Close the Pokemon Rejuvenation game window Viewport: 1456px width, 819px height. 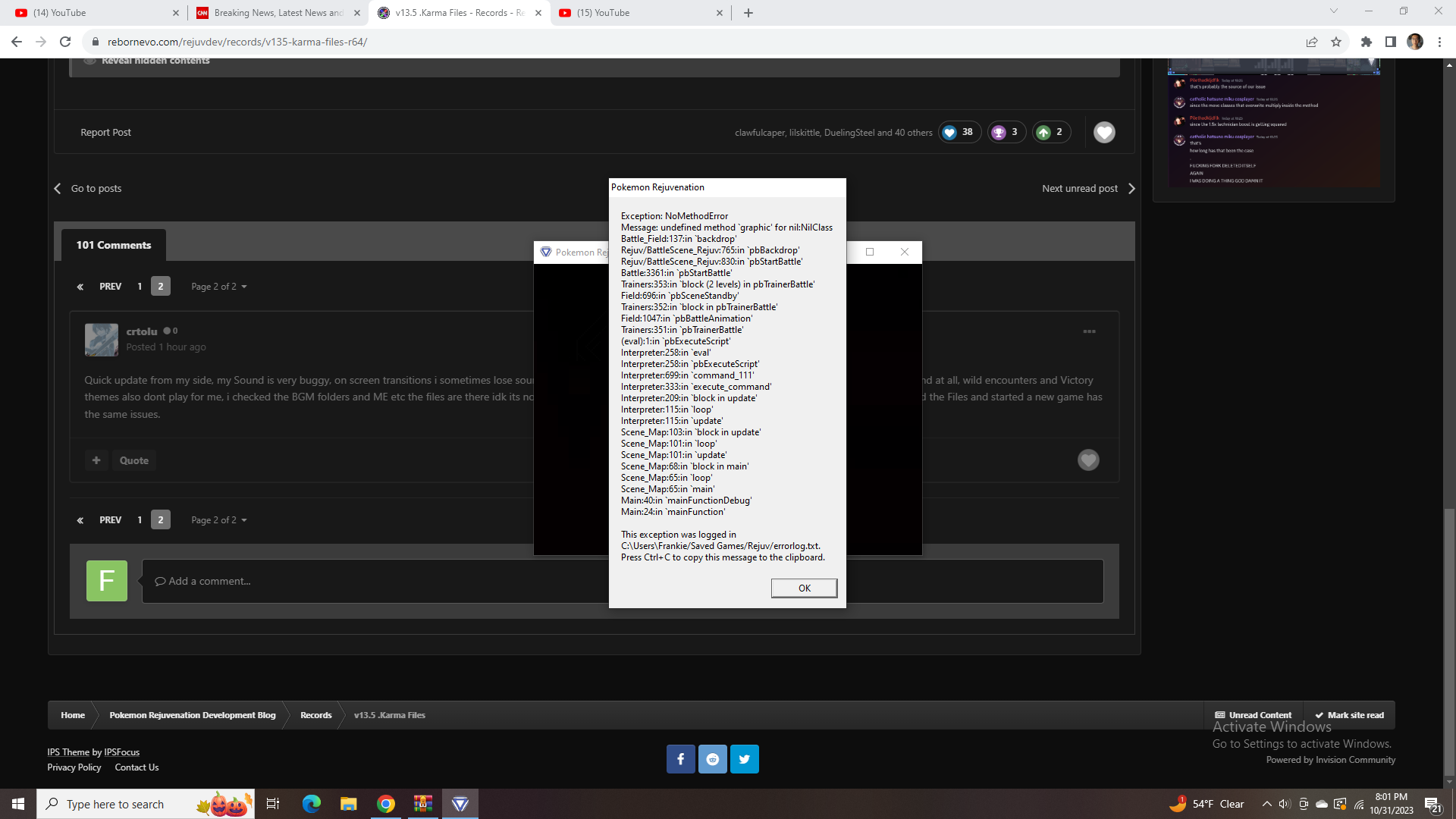coord(905,252)
